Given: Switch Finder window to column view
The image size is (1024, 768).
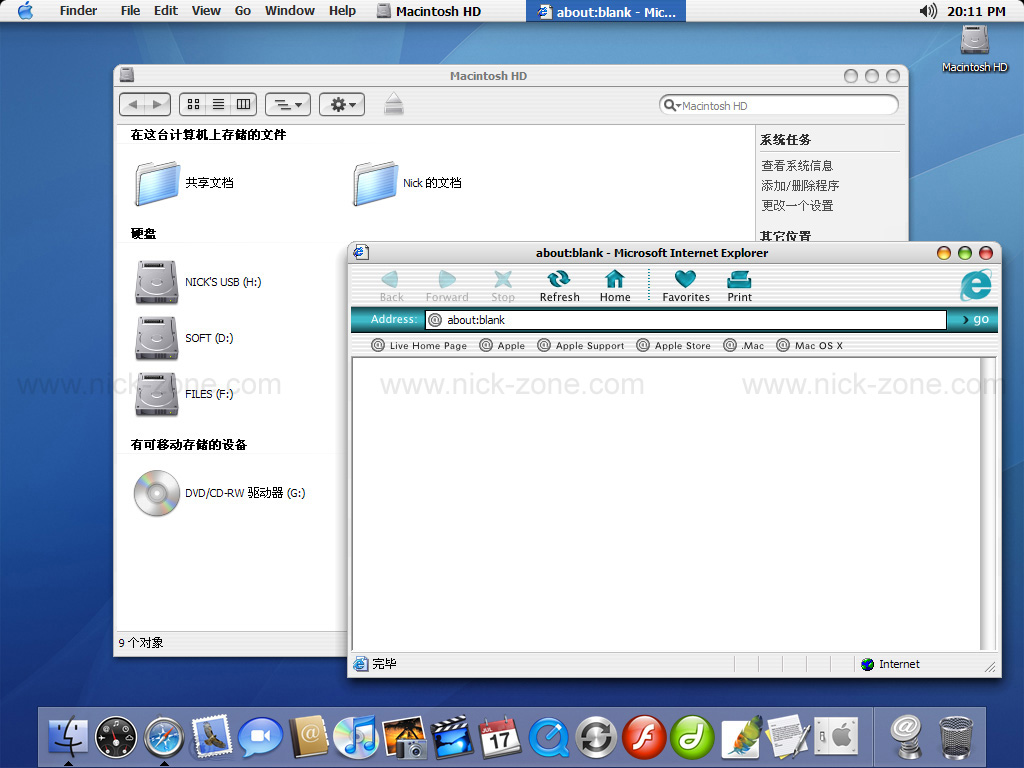Looking at the screenshot, I should (x=243, y=104).
